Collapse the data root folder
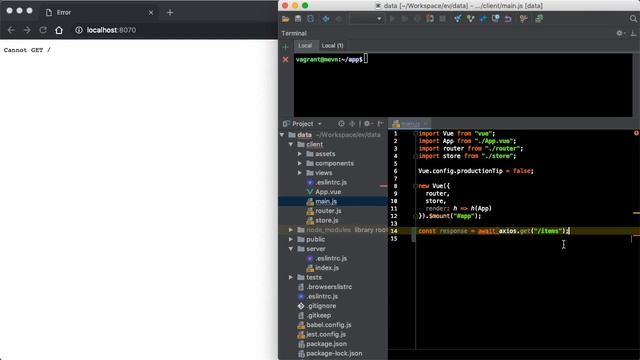Viewport: 640px width, 360px height. click(282, 135)
